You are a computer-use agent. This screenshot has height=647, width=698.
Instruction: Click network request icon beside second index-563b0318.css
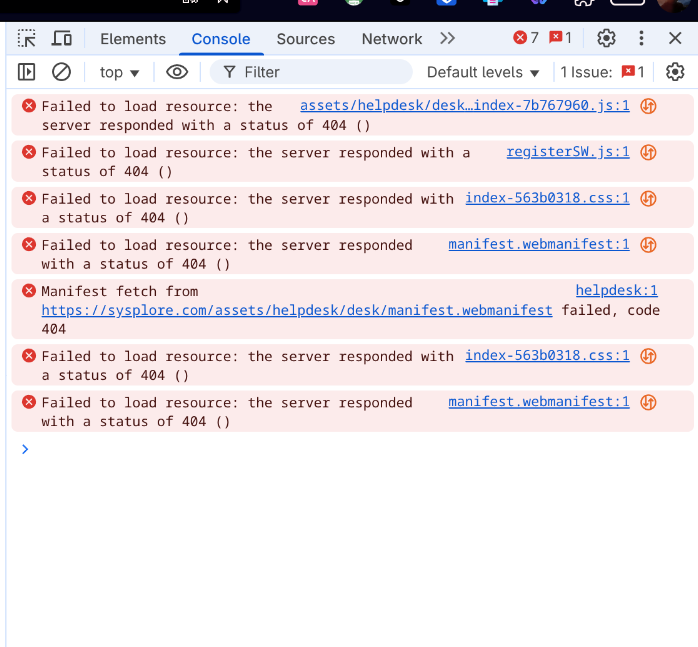click(648, 356)
